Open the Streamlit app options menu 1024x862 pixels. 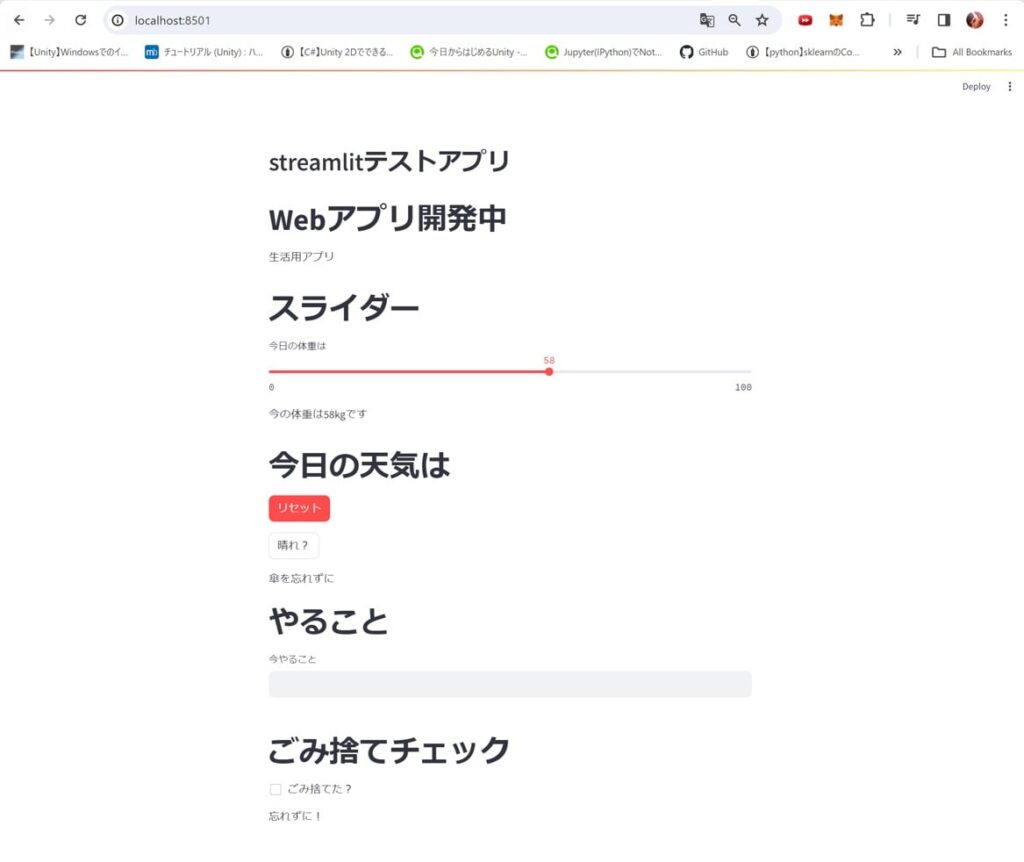pyautogui.click(x=1009, y=87)
